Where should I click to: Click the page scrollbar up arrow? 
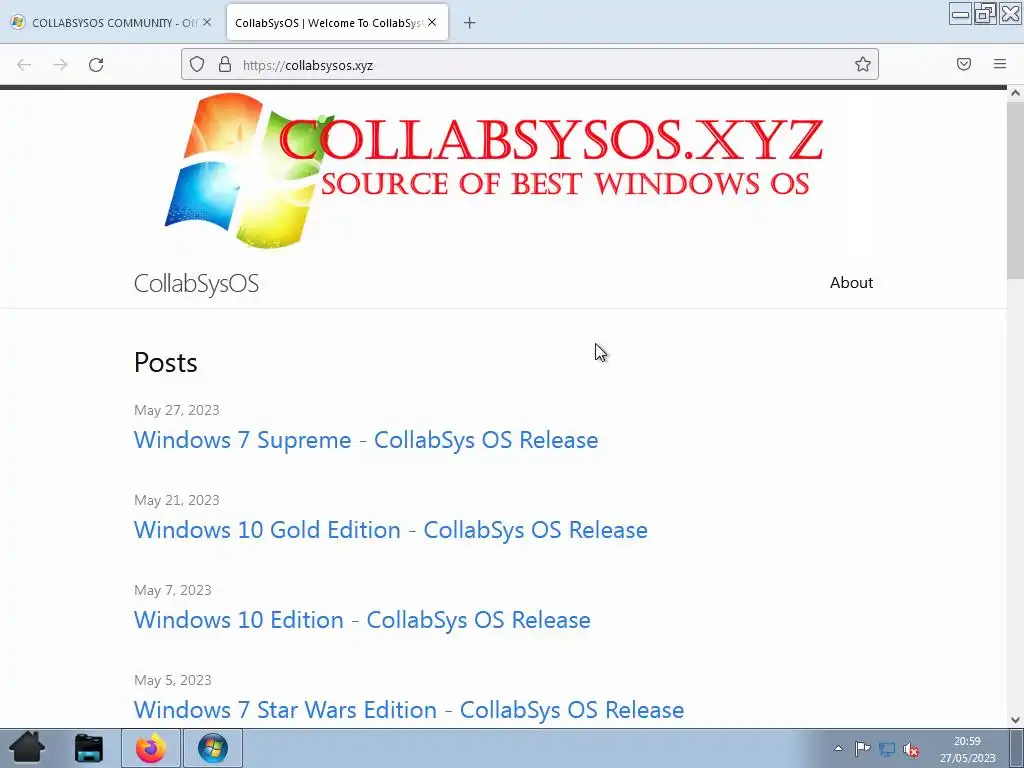1015,93
